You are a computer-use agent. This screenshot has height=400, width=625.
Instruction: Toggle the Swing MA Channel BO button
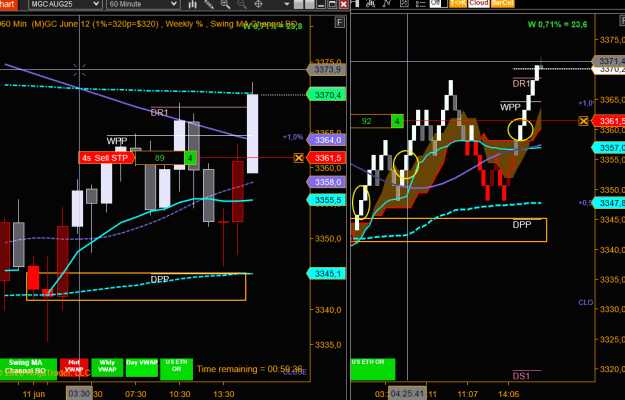[28, 369]
